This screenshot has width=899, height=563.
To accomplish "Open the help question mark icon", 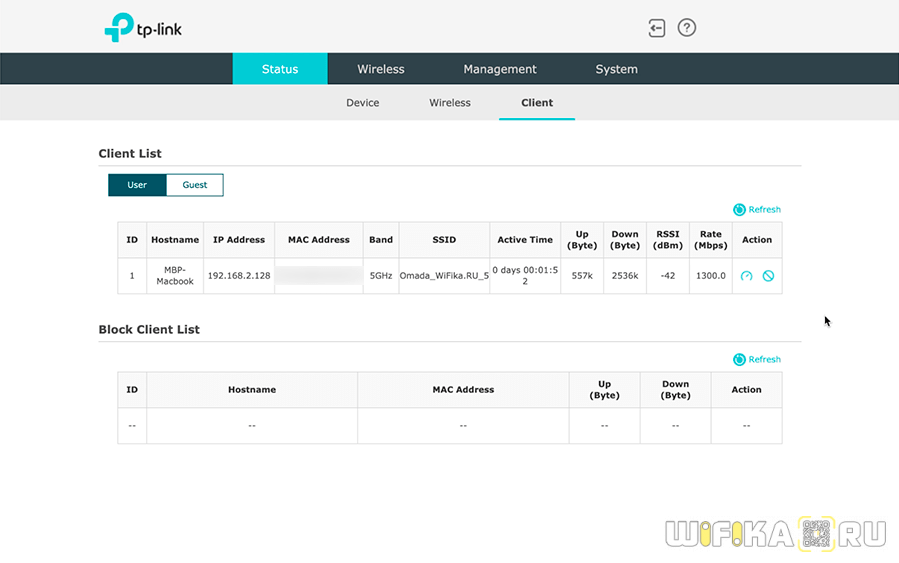I will click(686, 28).
